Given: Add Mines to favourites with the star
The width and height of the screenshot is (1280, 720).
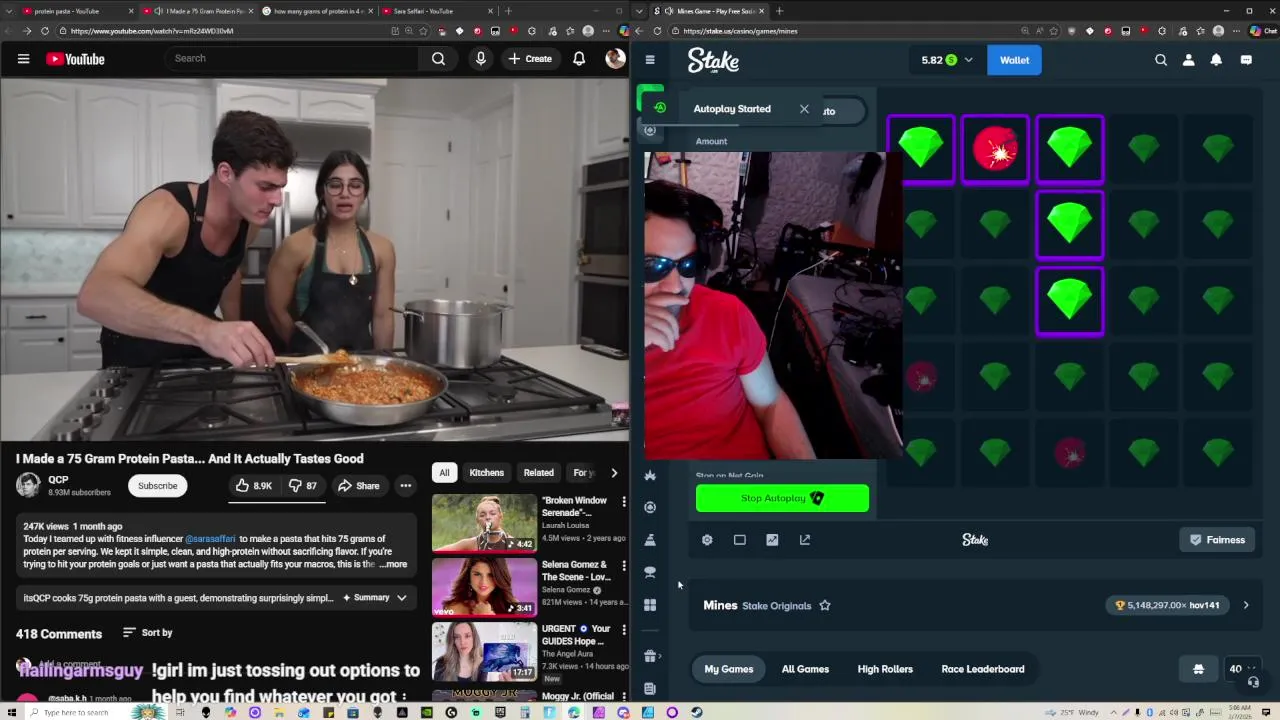Looking at the screenshot, I should pos(825,605).
